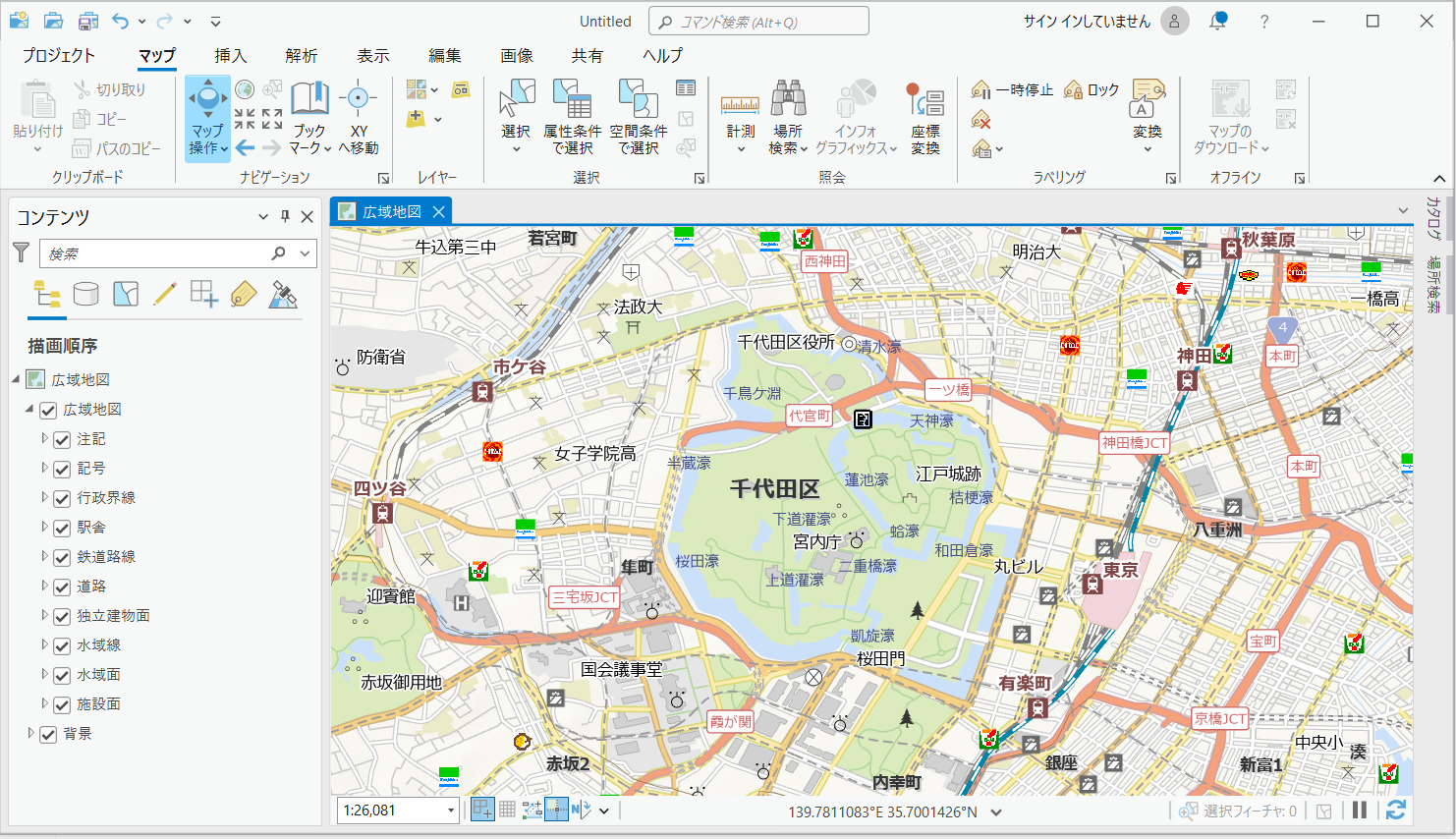
Task: Click the XYへ移動 icon
Action: [358, 99]
